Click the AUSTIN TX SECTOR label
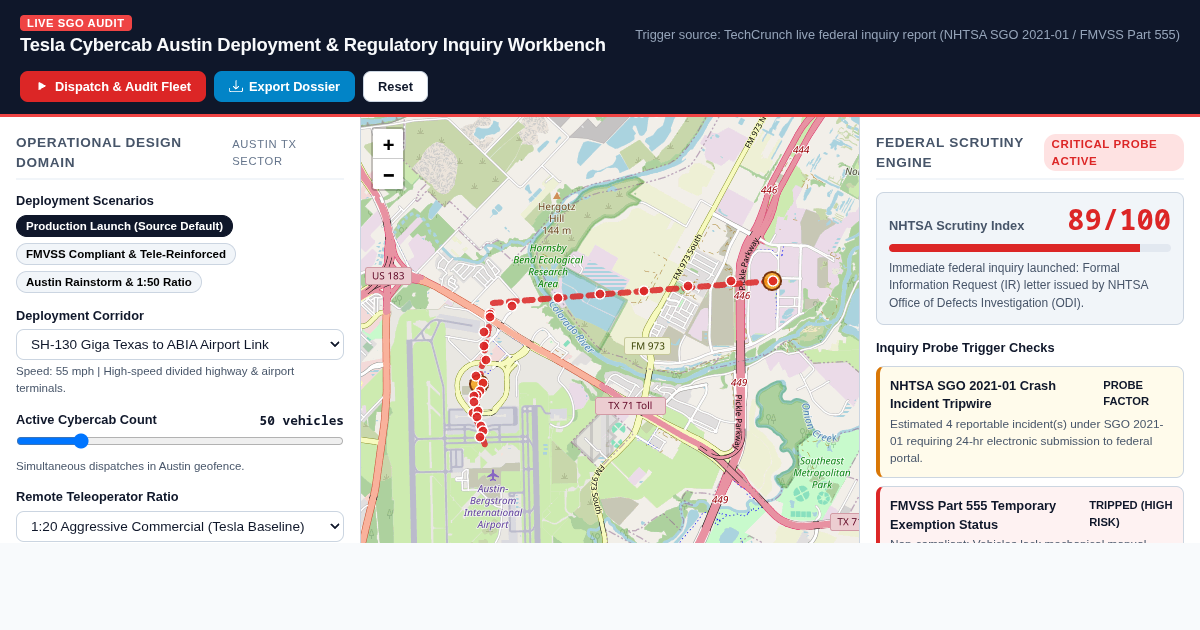This screenshot has width=1200, height=630. (x=264, y=152)
